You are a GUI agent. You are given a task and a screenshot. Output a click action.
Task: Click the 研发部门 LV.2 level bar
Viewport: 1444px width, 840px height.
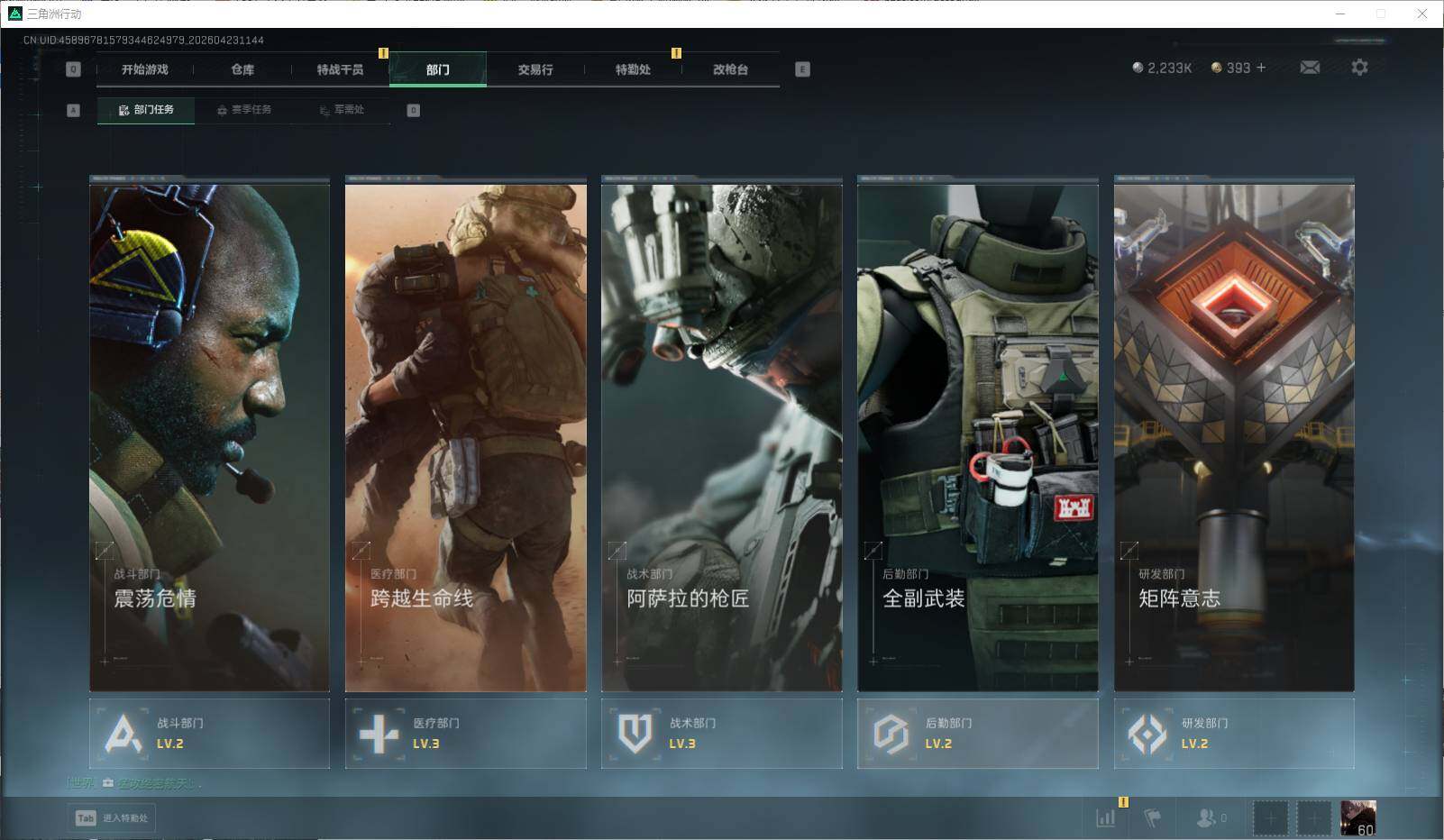[x=1234, y=734]
